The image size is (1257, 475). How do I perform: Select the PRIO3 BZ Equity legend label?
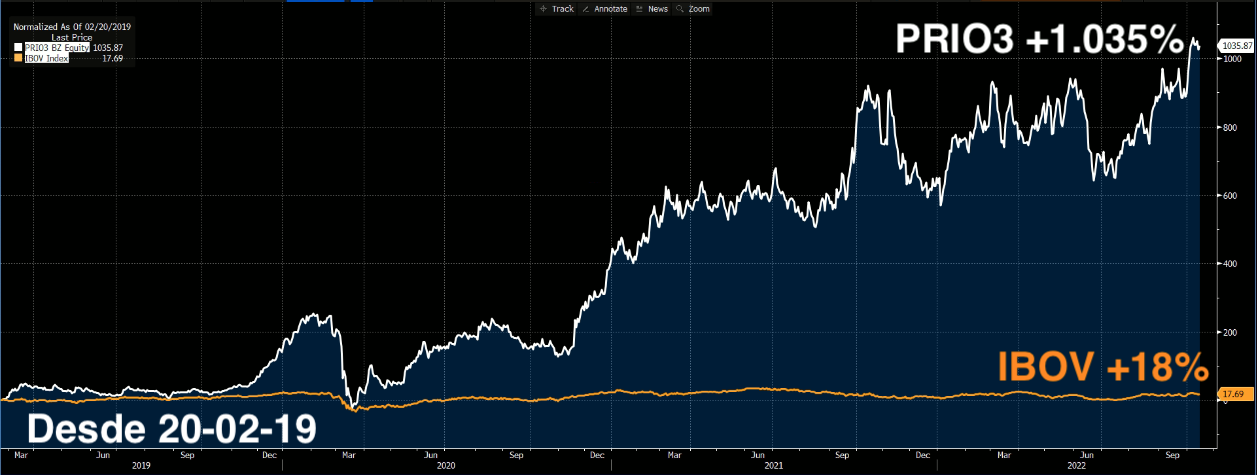58,47
